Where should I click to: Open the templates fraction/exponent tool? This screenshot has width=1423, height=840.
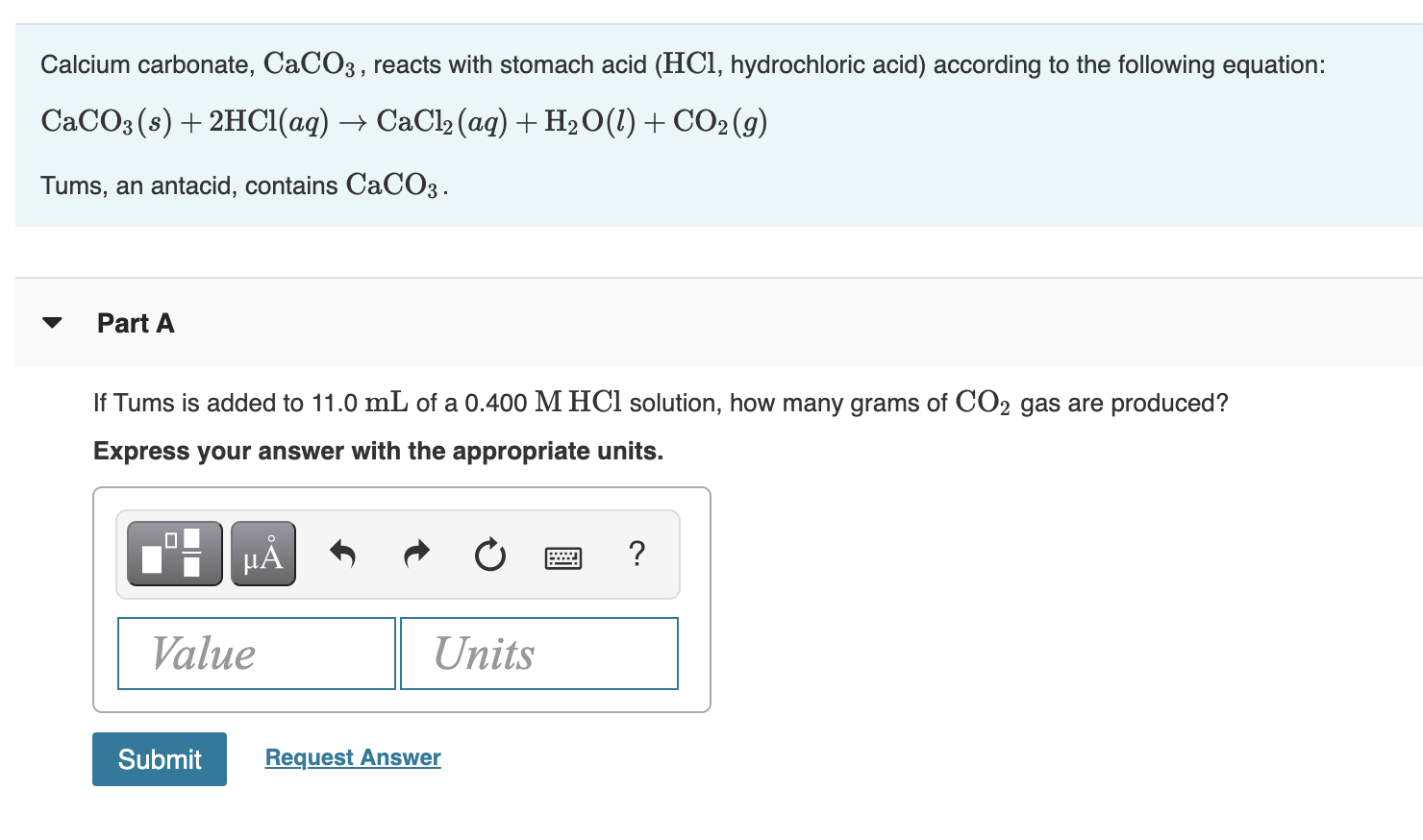pos(174,554)
